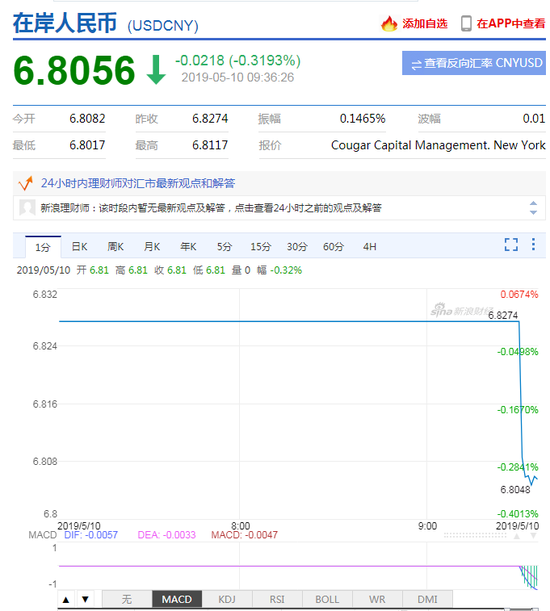Click the (USDCNY) symbol text
The width and height of the screenshot is (550, 611).
point(163,26)
